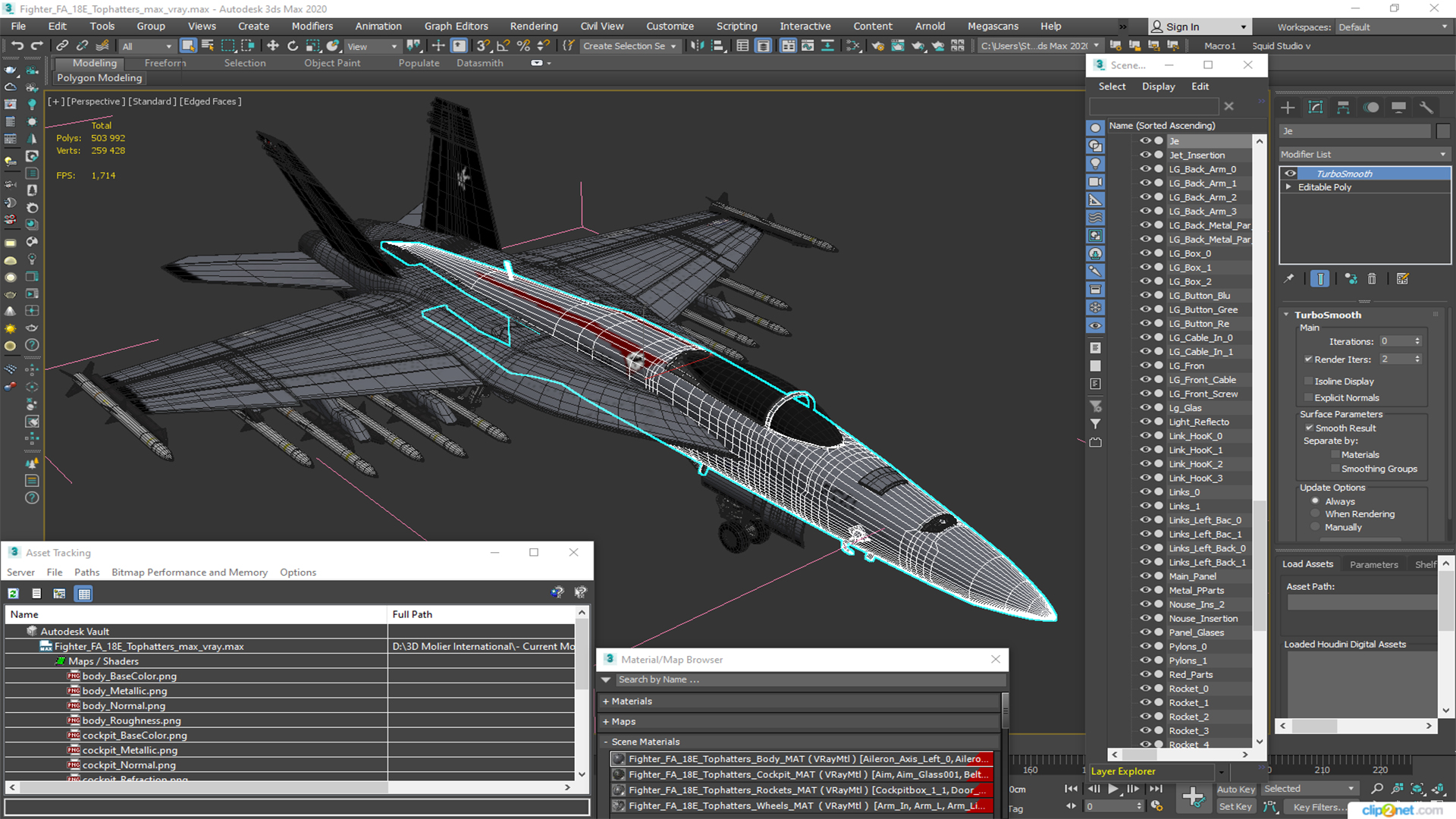This screenshot has width=1456, height=819.
Task: Select When Rendering update option
Action: point(1316,514)
